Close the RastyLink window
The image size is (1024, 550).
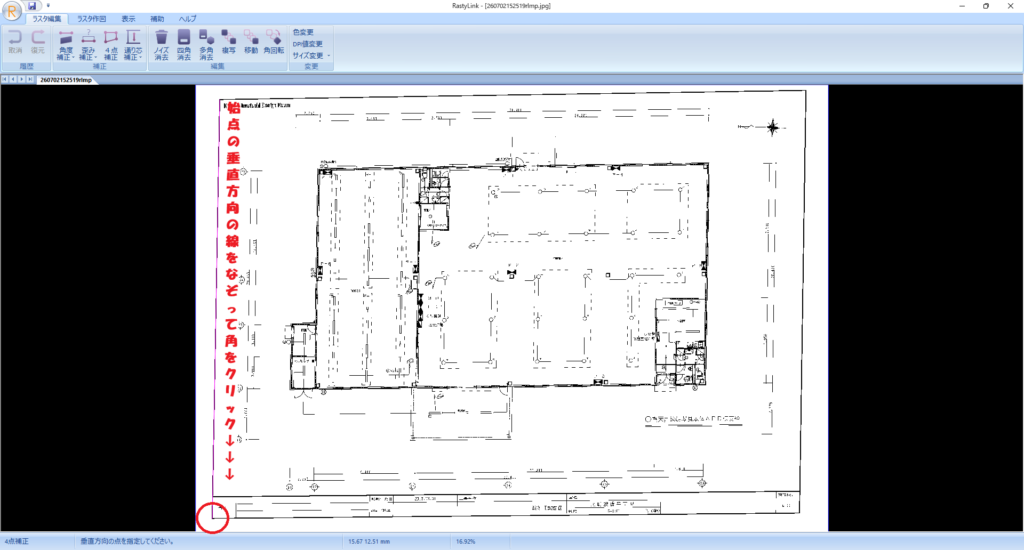(1010, 6)
